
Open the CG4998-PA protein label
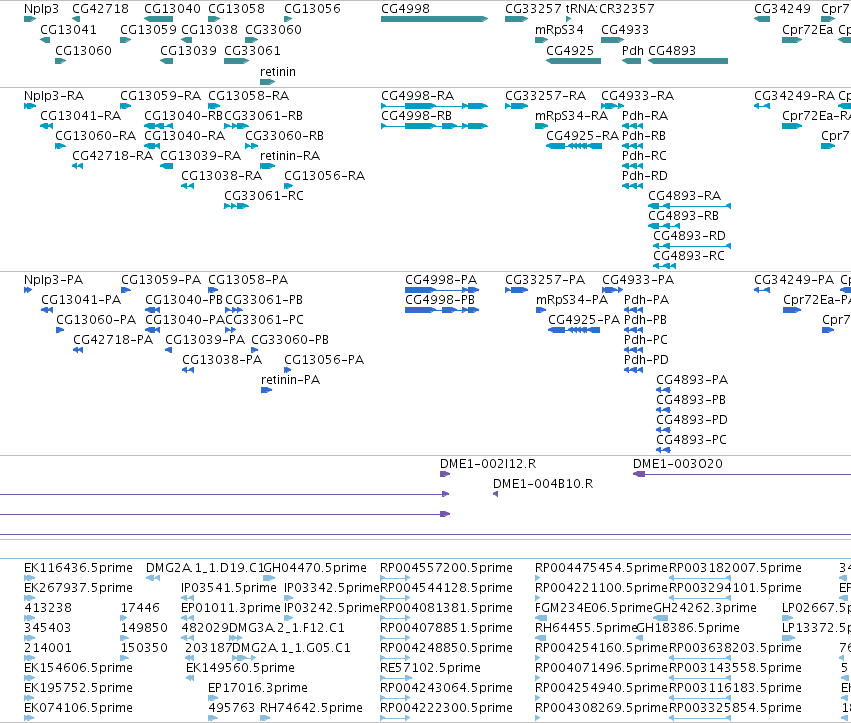[x=441, y=280]
